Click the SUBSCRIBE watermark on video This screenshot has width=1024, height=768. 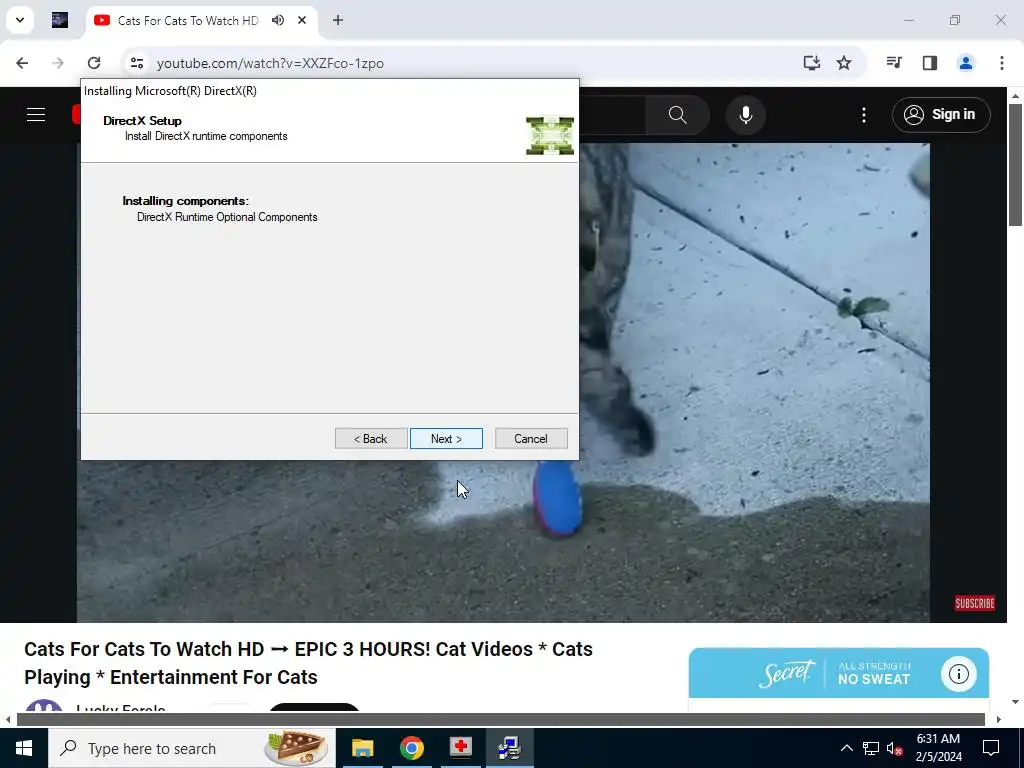click(974, 603)
